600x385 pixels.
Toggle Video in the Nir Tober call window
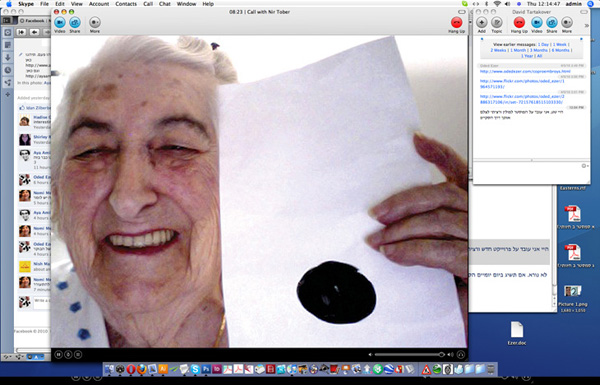(60, 23)
